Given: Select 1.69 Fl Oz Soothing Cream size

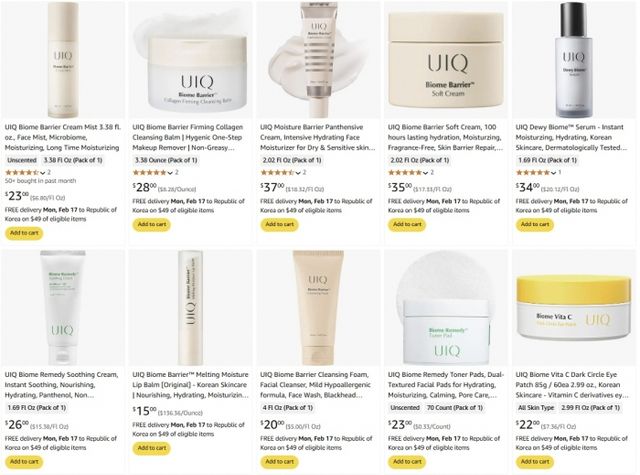Looking at the screenshot, I should (x=37, y=408).
